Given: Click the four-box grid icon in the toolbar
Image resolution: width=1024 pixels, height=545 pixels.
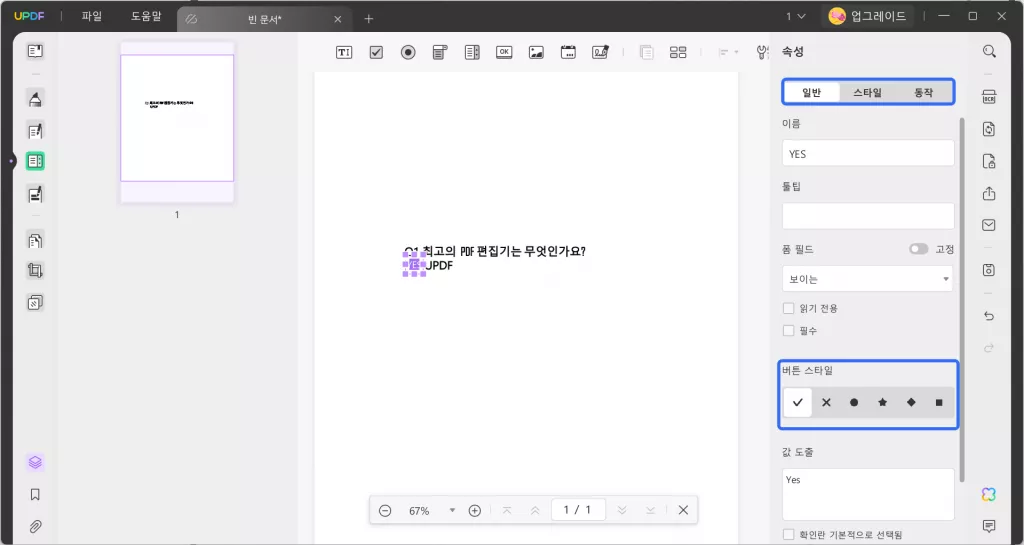Looking at the screenshot, I should (x=678, y=53).
